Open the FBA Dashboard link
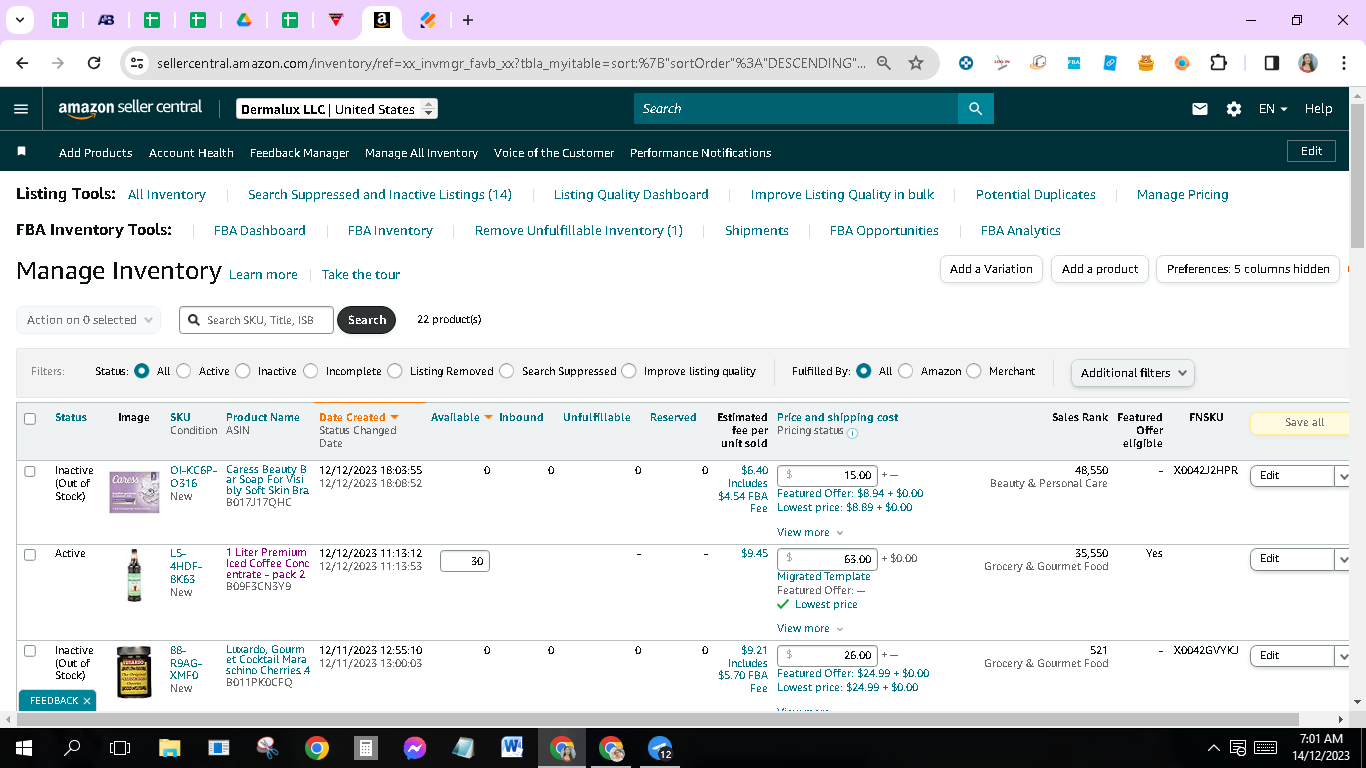The image size is (1366, 768). (x=260, y=230)
